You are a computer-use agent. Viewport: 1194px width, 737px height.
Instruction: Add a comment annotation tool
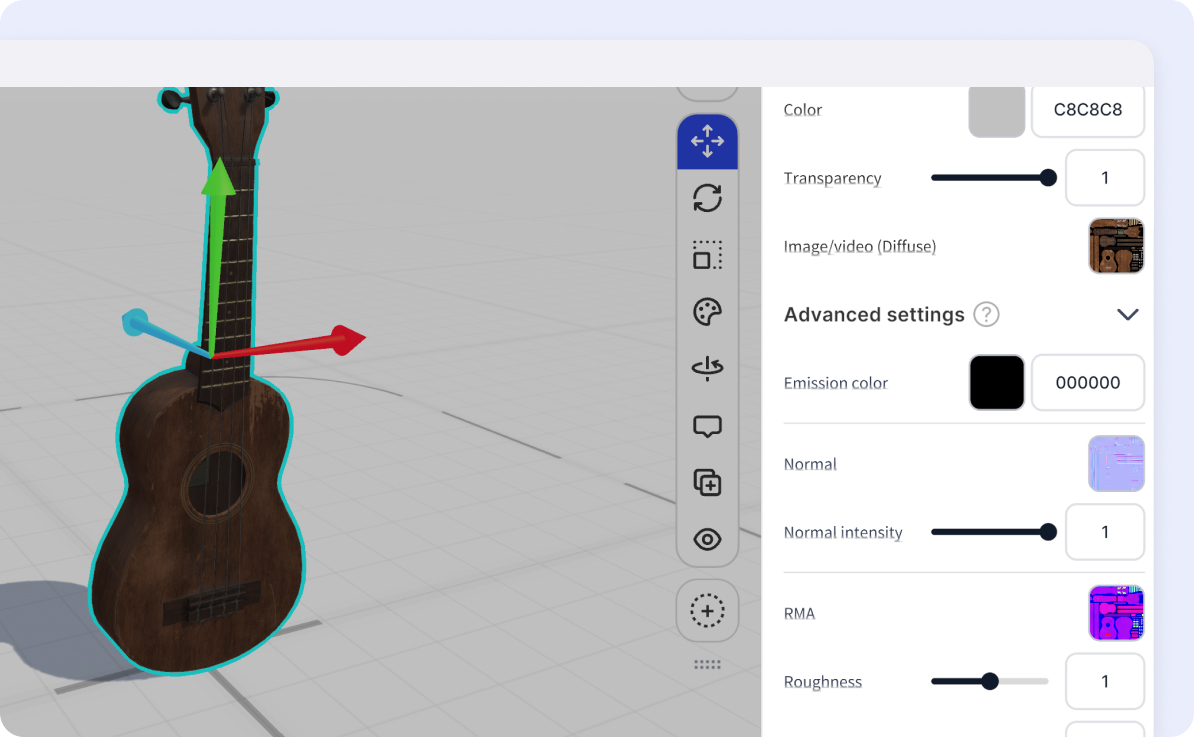pyautogui.click(x=707, y=426)
